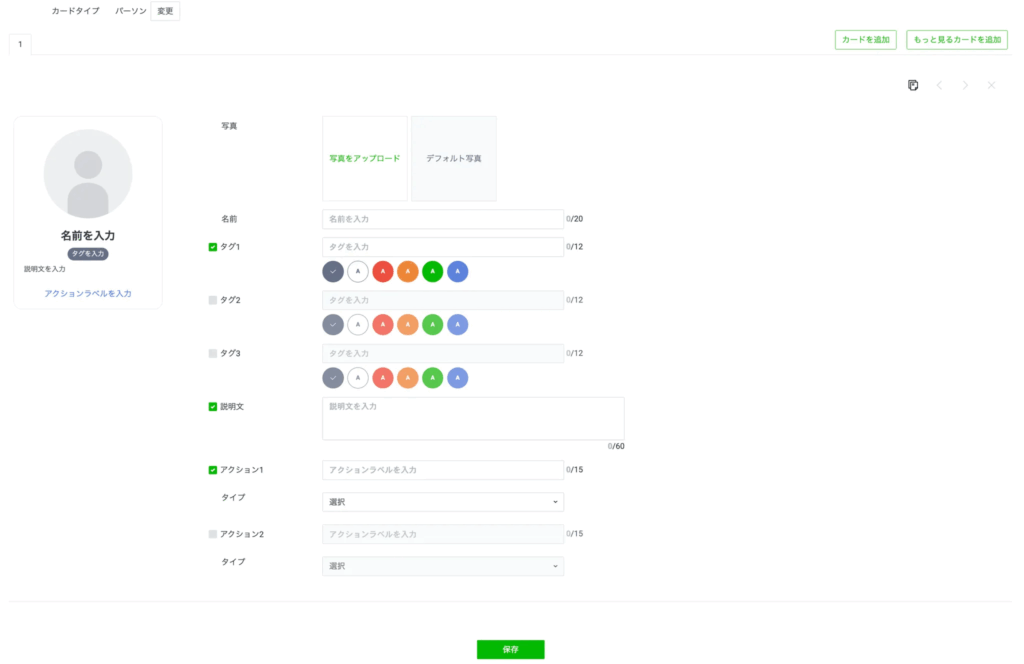The width and height of the screenshot is (1024, 664).
Task: Click the duplicate card icon
Action: 913,86
